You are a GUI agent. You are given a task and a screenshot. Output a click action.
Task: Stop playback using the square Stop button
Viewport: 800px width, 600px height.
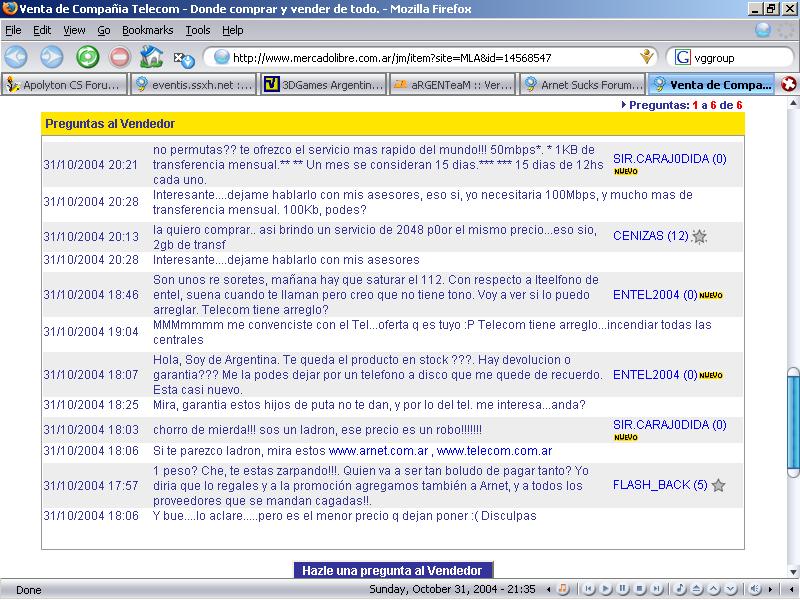tap(640, 589)
